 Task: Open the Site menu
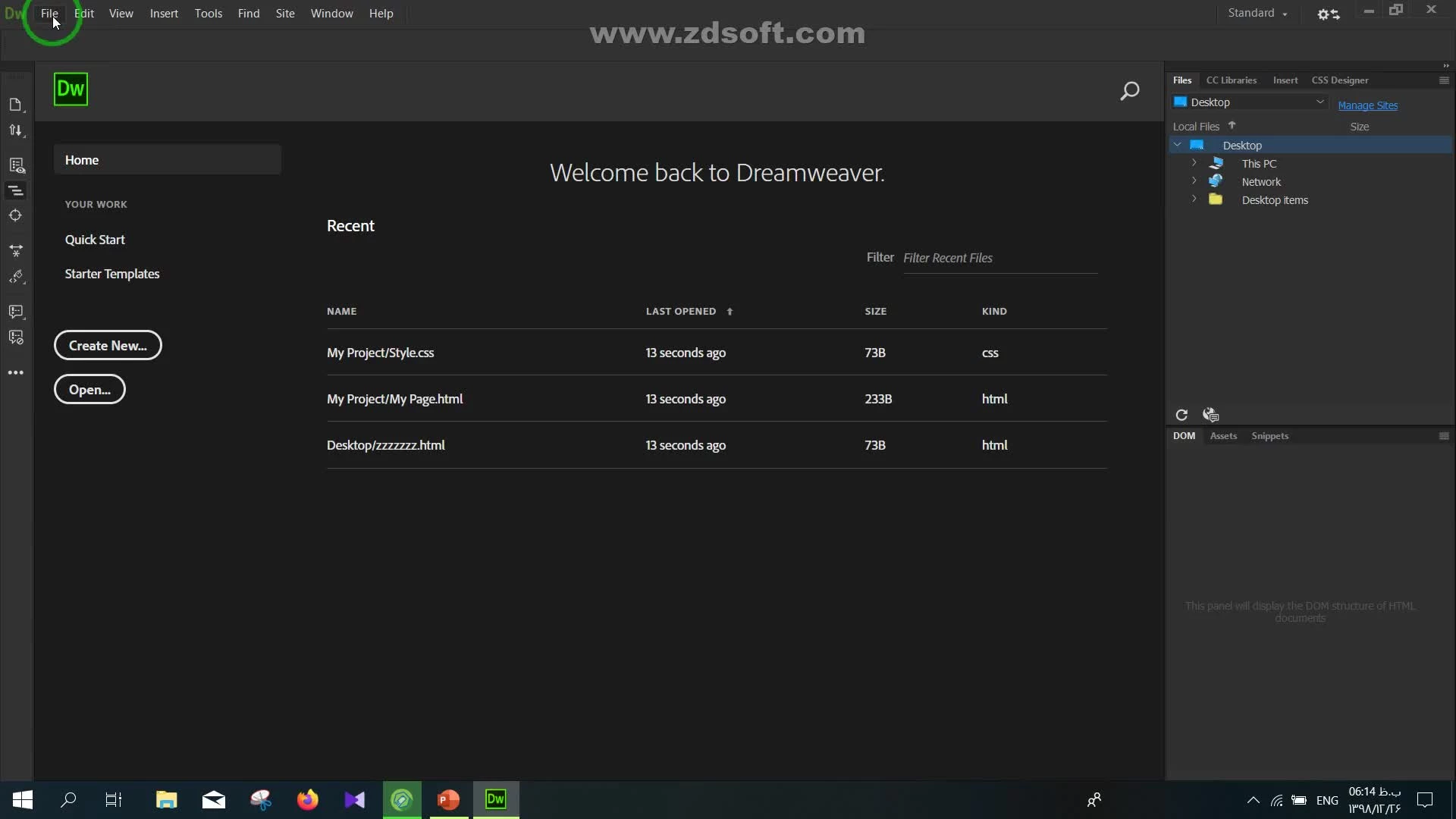(285, 14)
